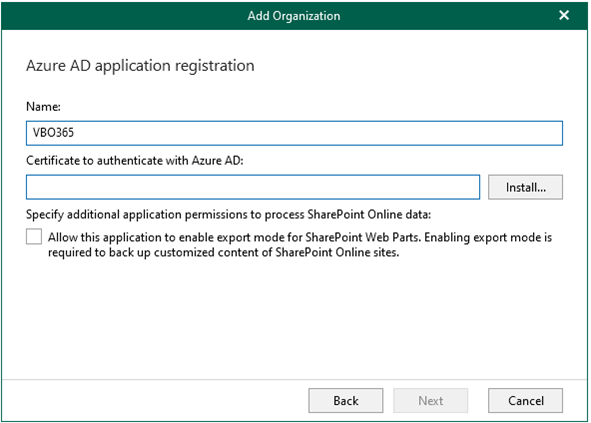
Task: Click the Azure AD application registration heading
Action: pos(140,66)
